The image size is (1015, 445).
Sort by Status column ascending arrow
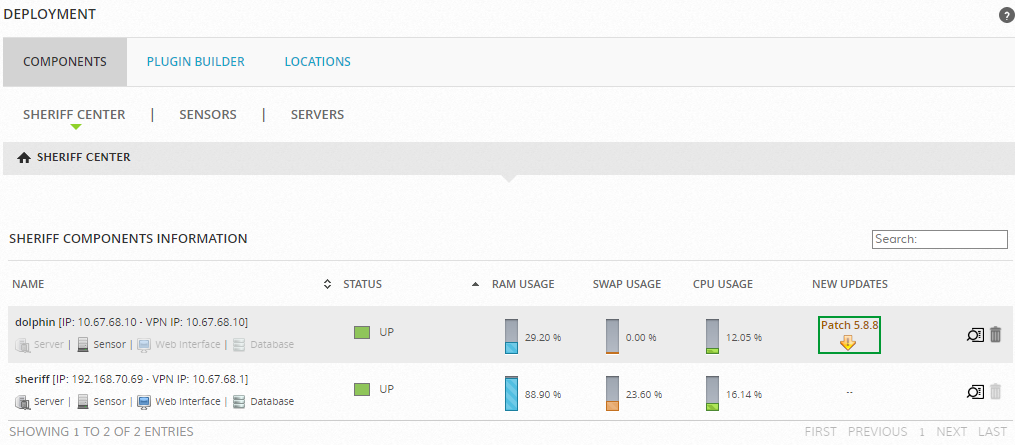coord(475,285)
